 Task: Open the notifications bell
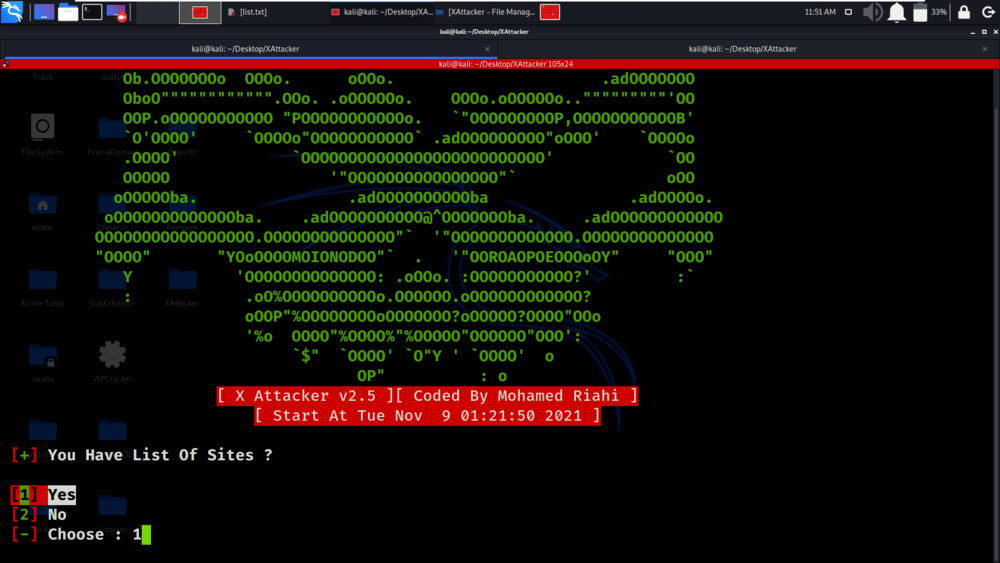pyautogui.click(x=897, y=12)
